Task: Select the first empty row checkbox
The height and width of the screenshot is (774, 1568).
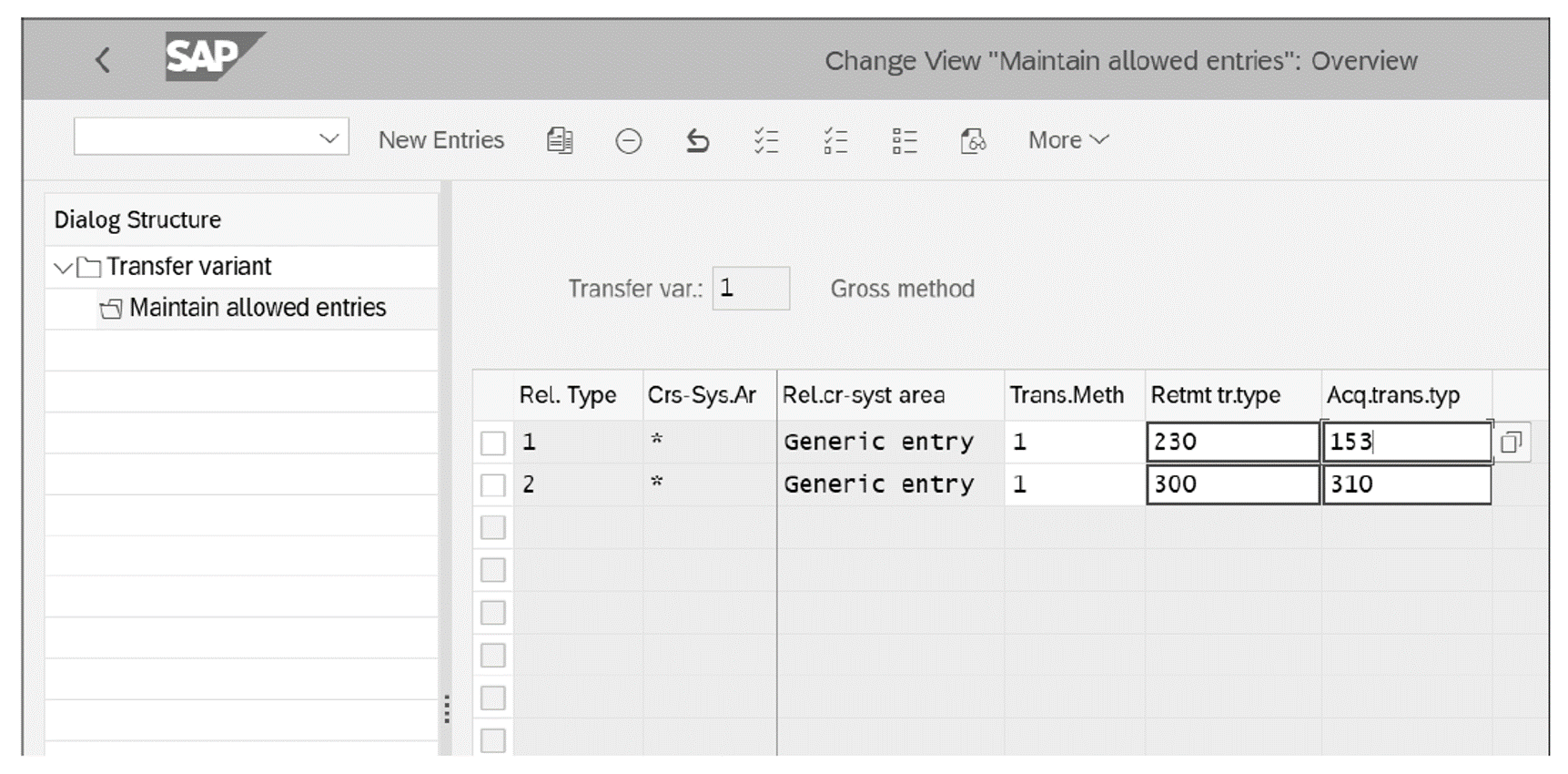Action: pos(492,526)
